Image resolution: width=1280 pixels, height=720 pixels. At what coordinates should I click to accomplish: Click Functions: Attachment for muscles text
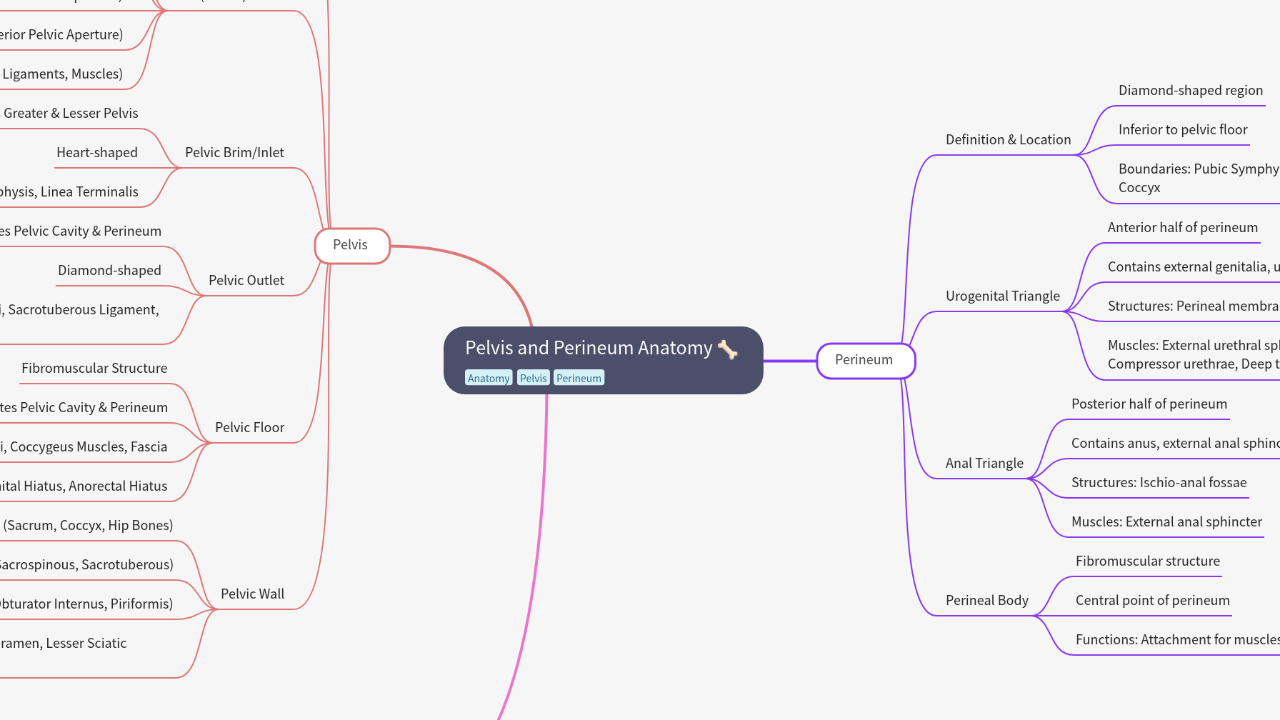1177,640
